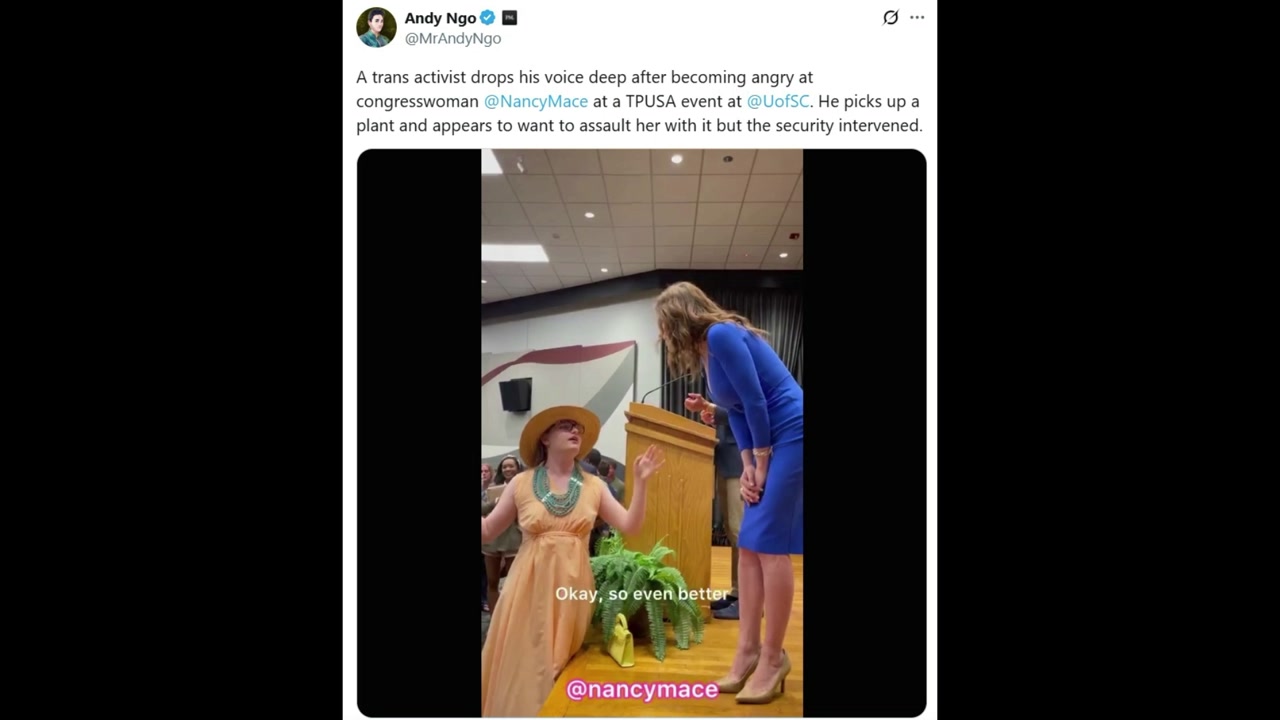Click the yellow handbag on the stage floor
This screenshot has height=720, width=1280.
tap(621, 640)
